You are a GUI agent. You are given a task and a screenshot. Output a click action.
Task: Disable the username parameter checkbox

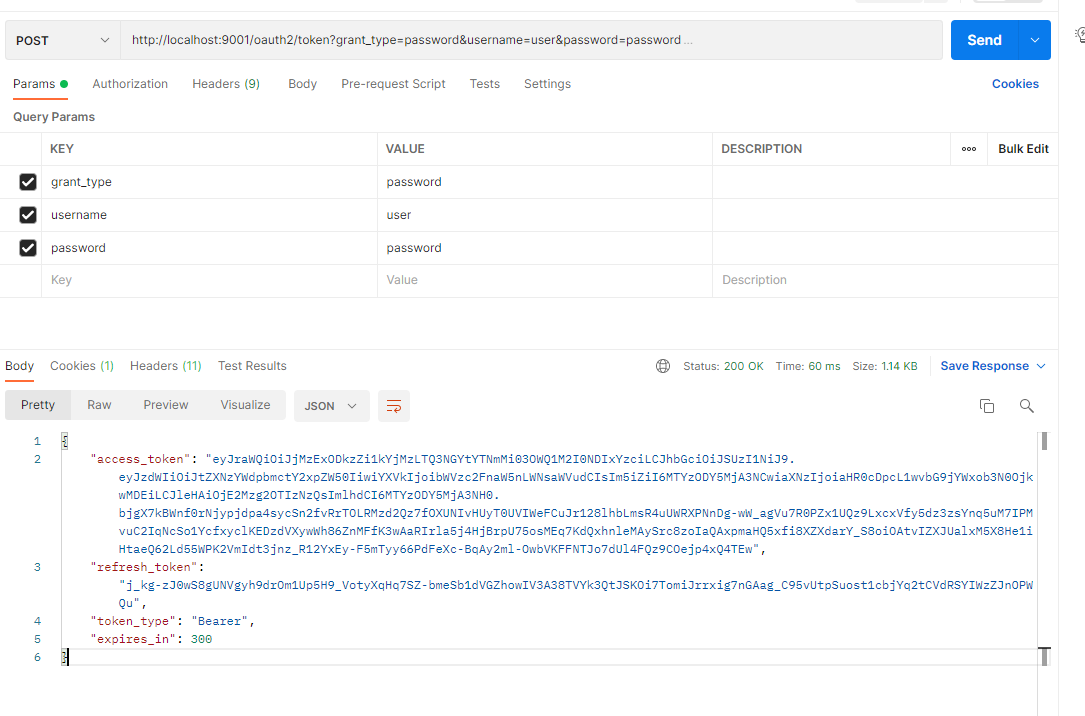pyautogui.click(x=27, y=215)
